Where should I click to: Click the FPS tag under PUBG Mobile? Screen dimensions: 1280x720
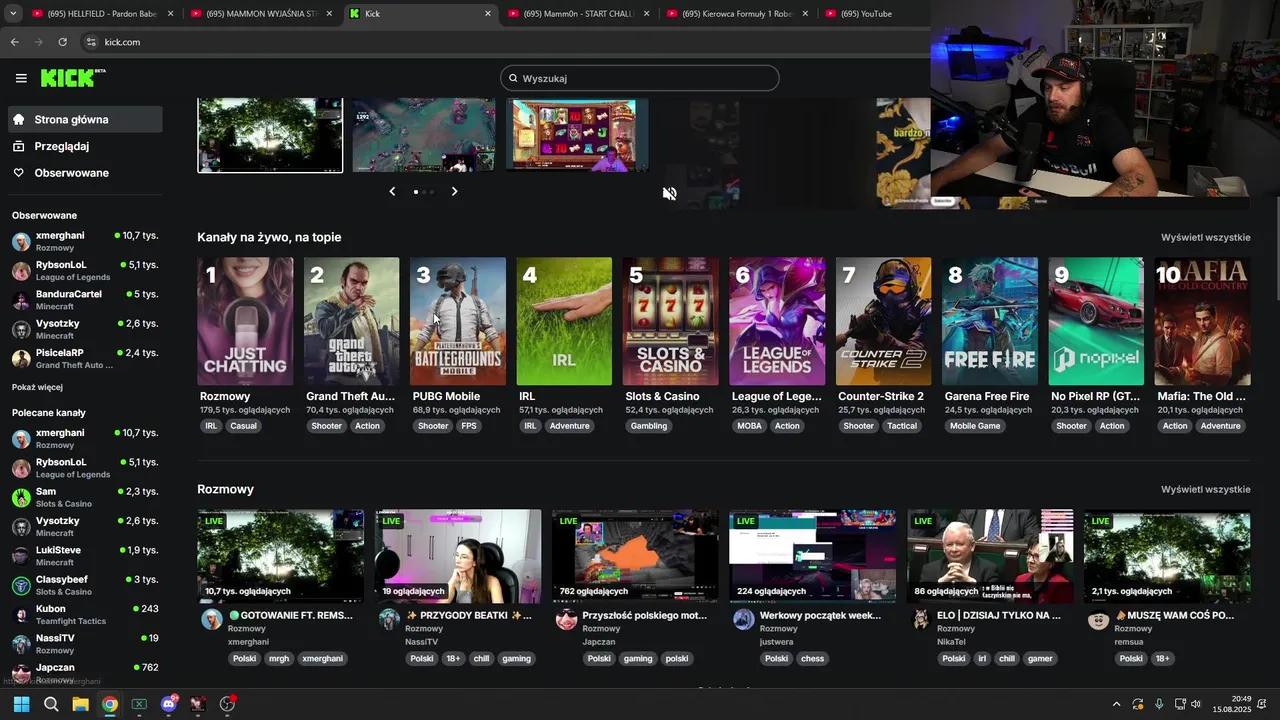(469, 426)
